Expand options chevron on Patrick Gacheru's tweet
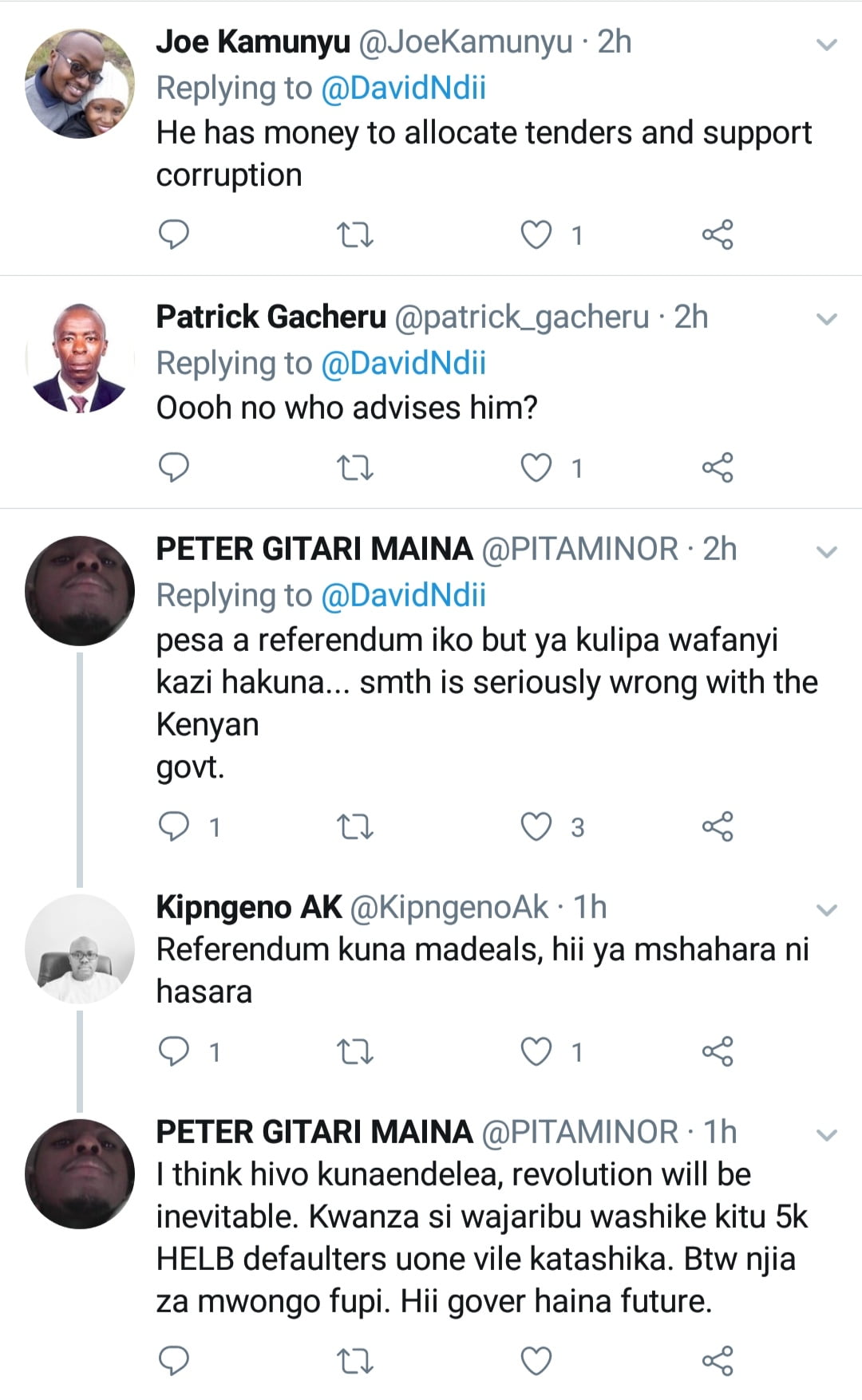 tap(828, 320)
